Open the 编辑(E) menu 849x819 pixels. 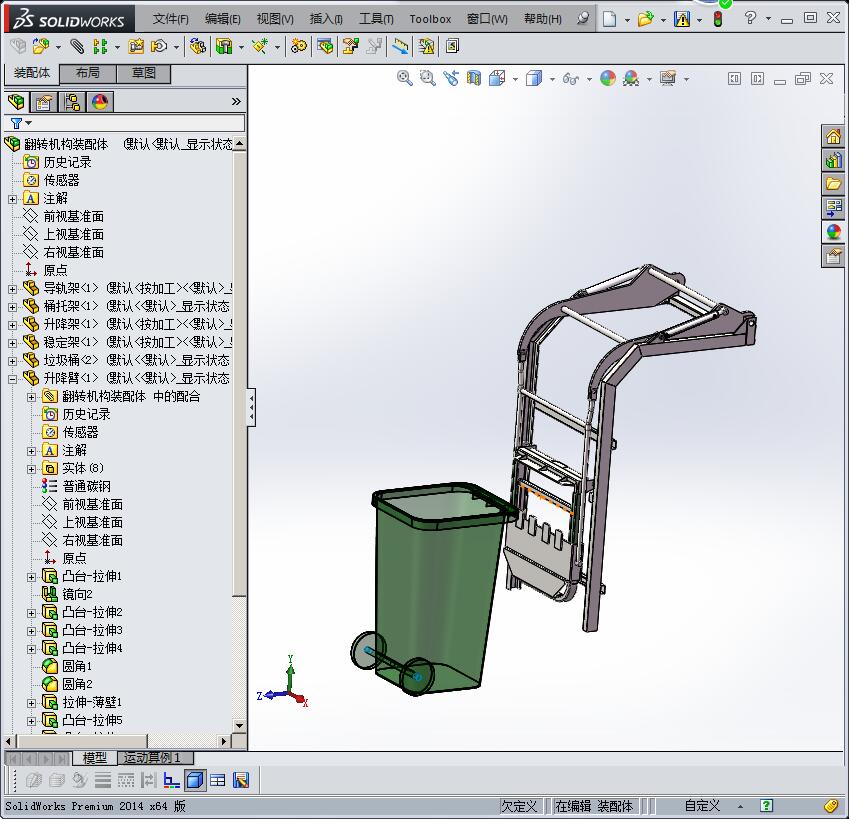tap(223, 19)
